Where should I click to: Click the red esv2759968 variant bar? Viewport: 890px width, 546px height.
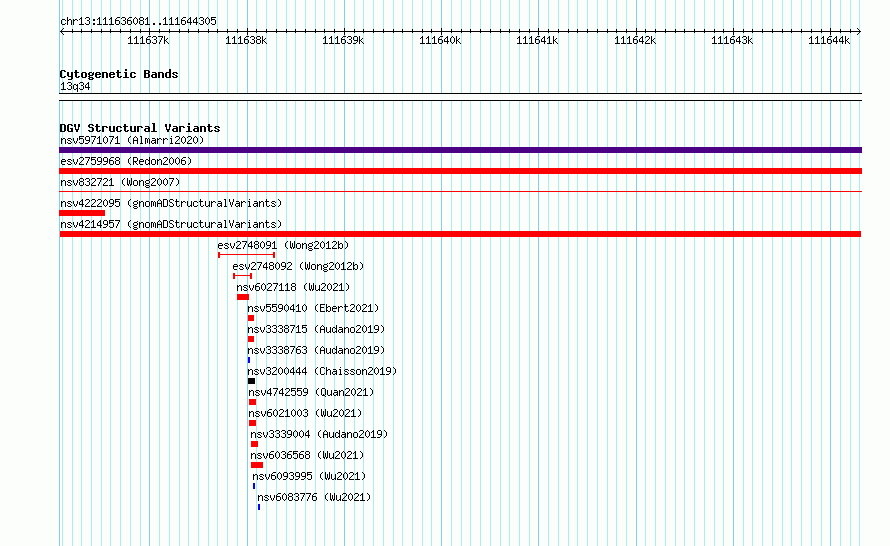tap(460, 171)
